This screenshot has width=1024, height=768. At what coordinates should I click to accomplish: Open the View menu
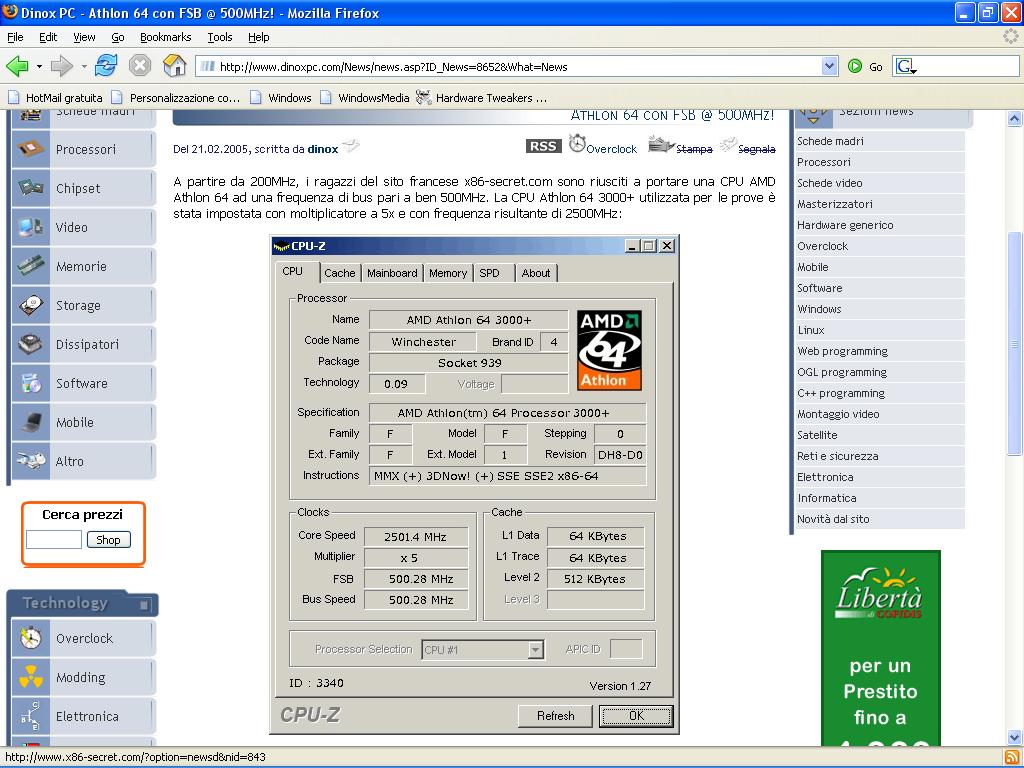[84, 37]
